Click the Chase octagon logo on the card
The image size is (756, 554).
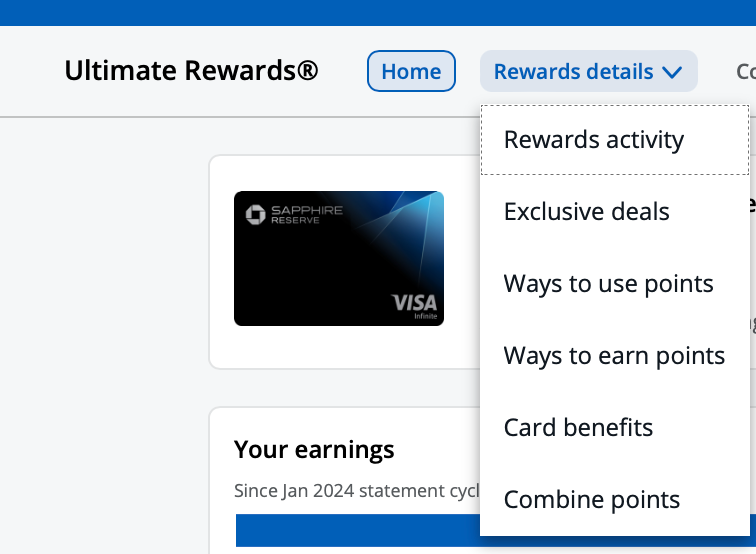(x=254, y=213)
